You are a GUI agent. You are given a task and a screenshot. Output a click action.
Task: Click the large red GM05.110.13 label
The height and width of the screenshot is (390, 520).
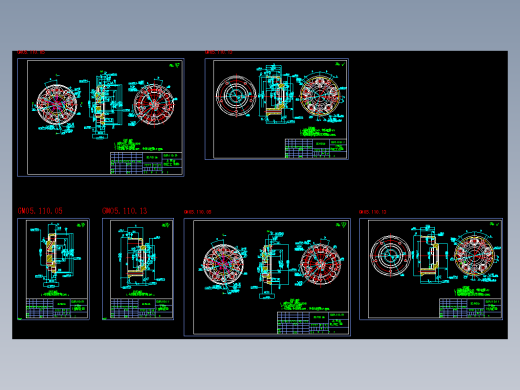click(x=124, y=211)
